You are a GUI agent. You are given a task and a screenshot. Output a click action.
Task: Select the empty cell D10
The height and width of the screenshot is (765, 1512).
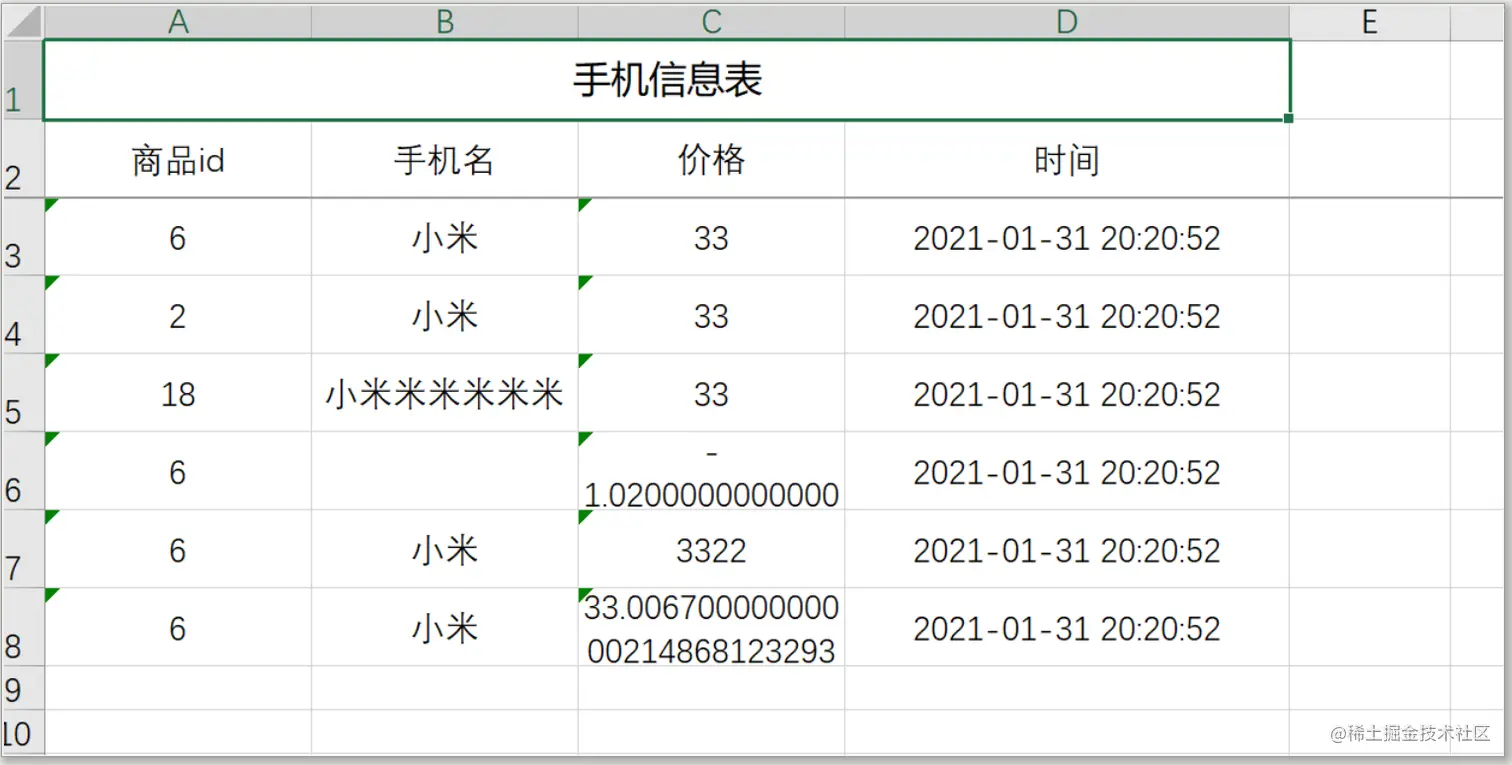(1067, 732)
